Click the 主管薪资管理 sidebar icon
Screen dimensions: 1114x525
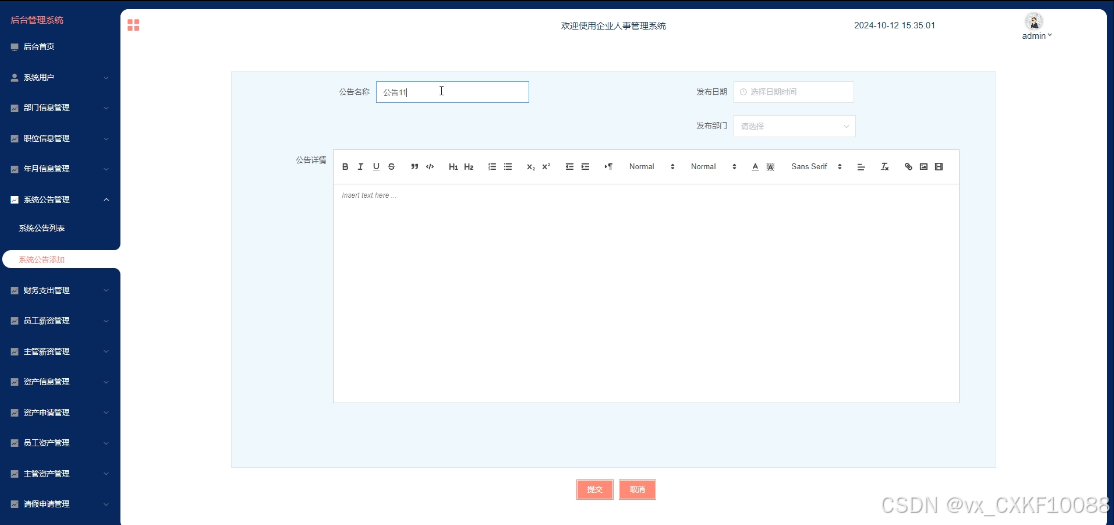[x=14, y=352]
